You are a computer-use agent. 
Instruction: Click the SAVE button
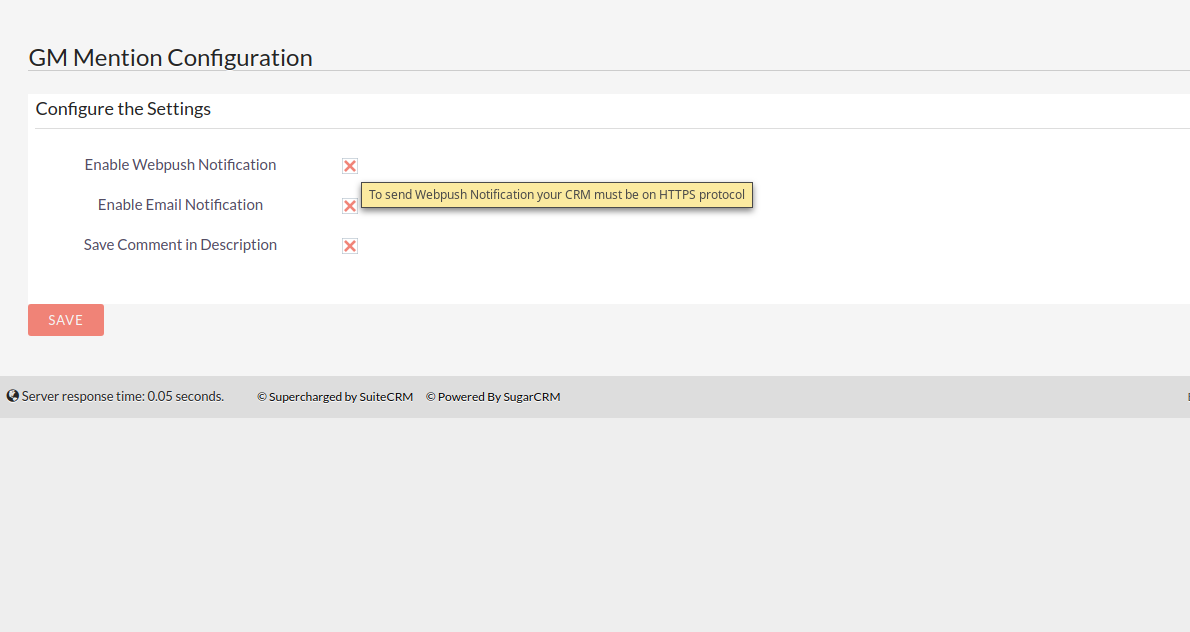coord(66,320)
